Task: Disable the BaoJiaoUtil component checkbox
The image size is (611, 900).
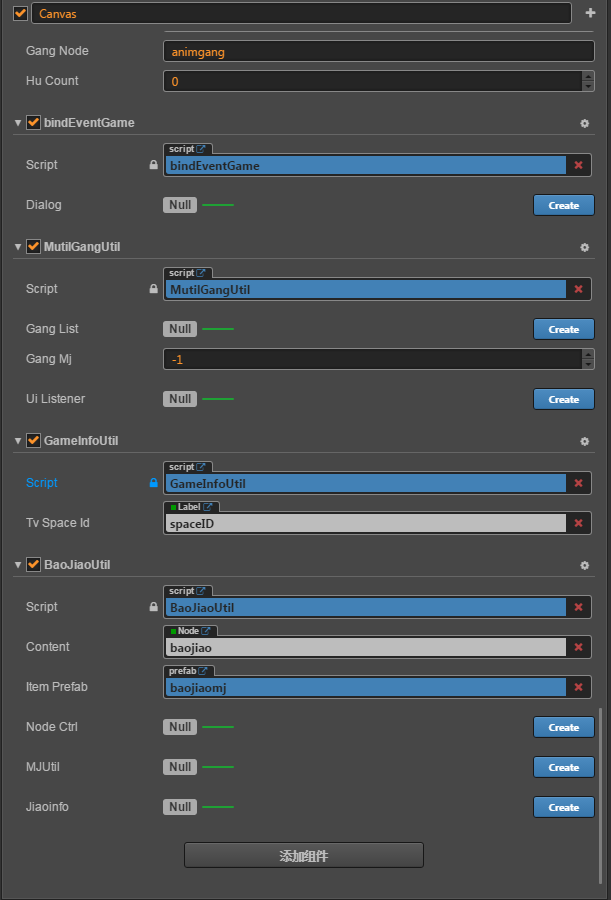Action: pos(33,565)
